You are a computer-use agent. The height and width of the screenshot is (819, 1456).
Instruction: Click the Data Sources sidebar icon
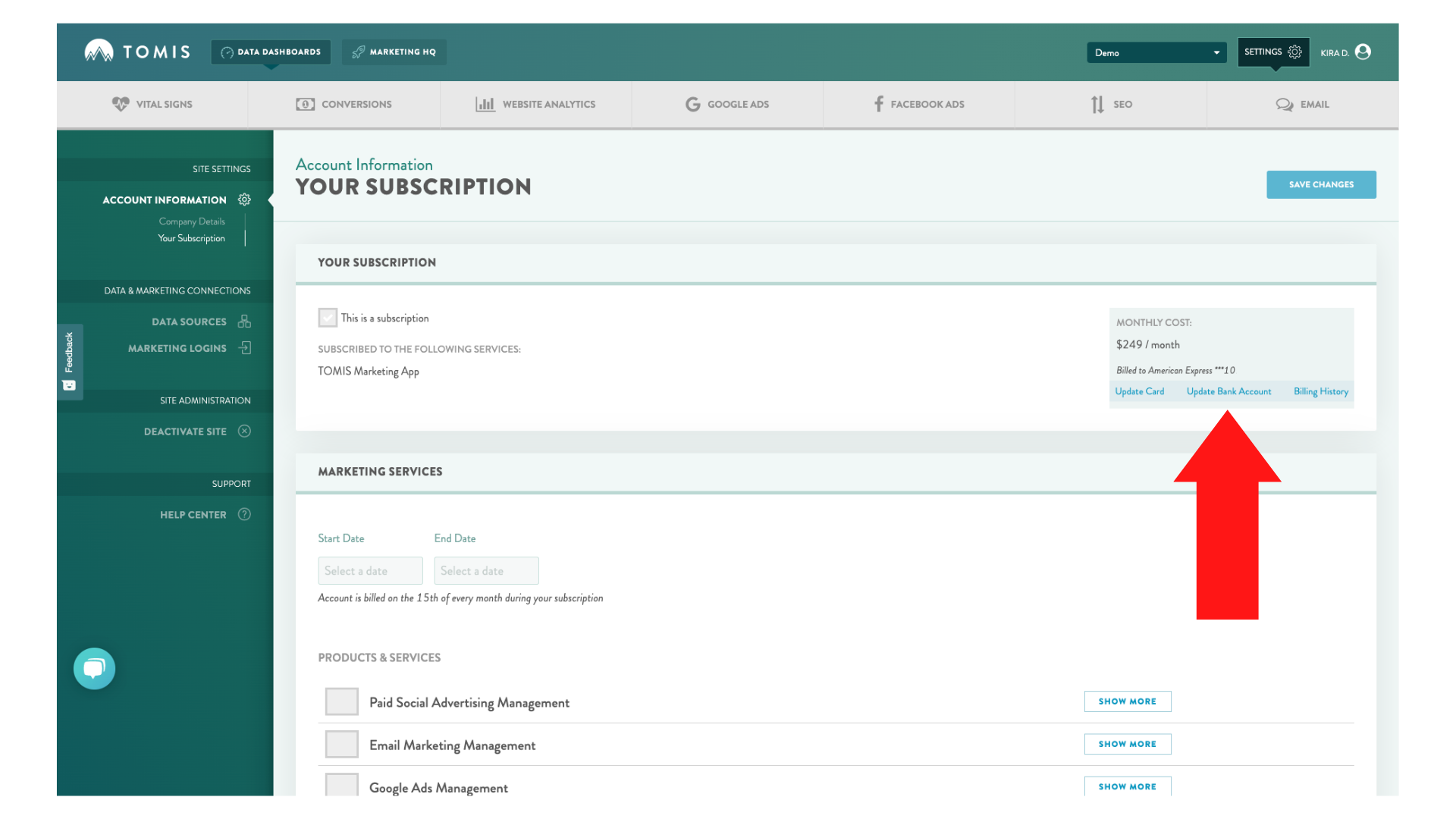coord(244,321)
